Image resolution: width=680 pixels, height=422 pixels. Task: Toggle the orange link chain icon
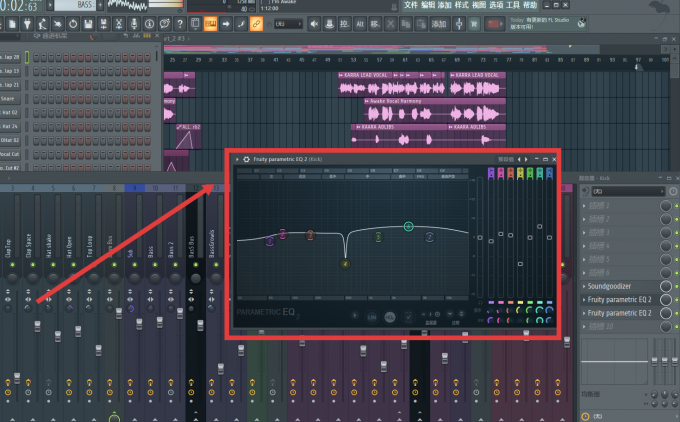pos(256,24)
